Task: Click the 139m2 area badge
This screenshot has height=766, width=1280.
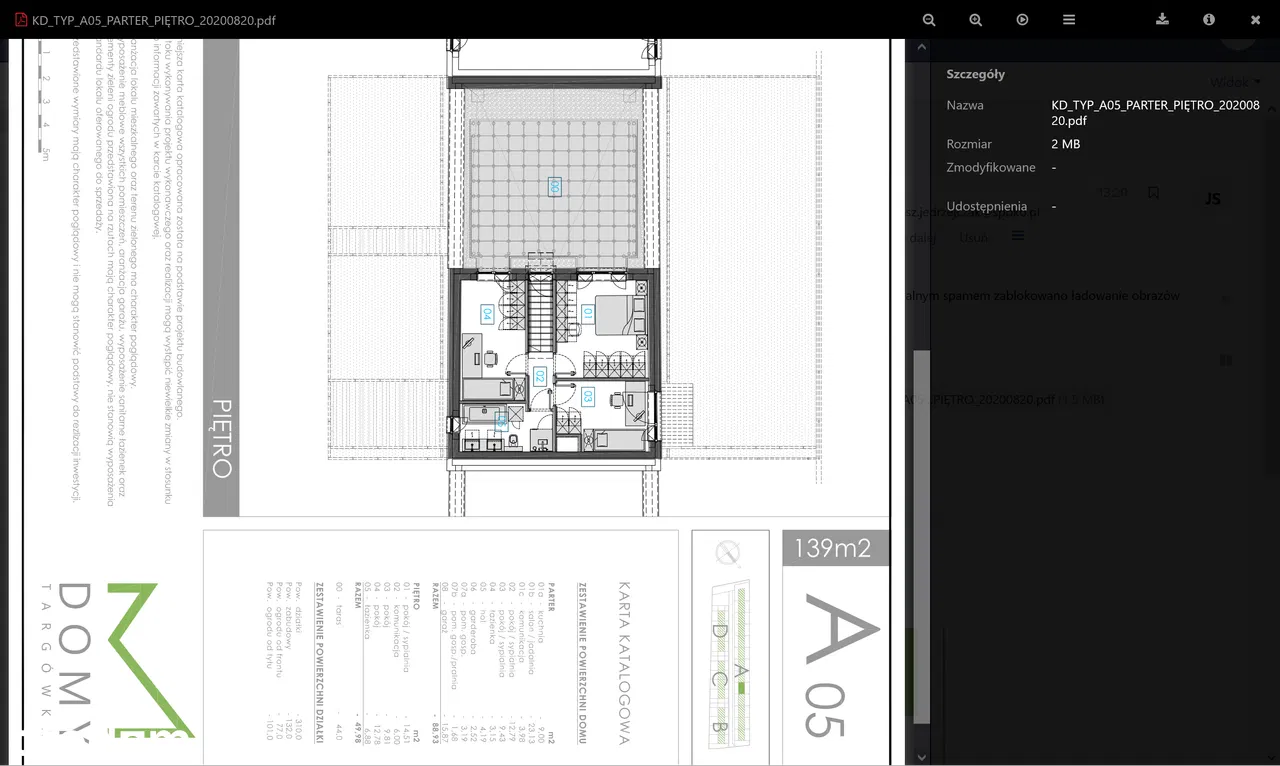Action: (x=833, y=548)
